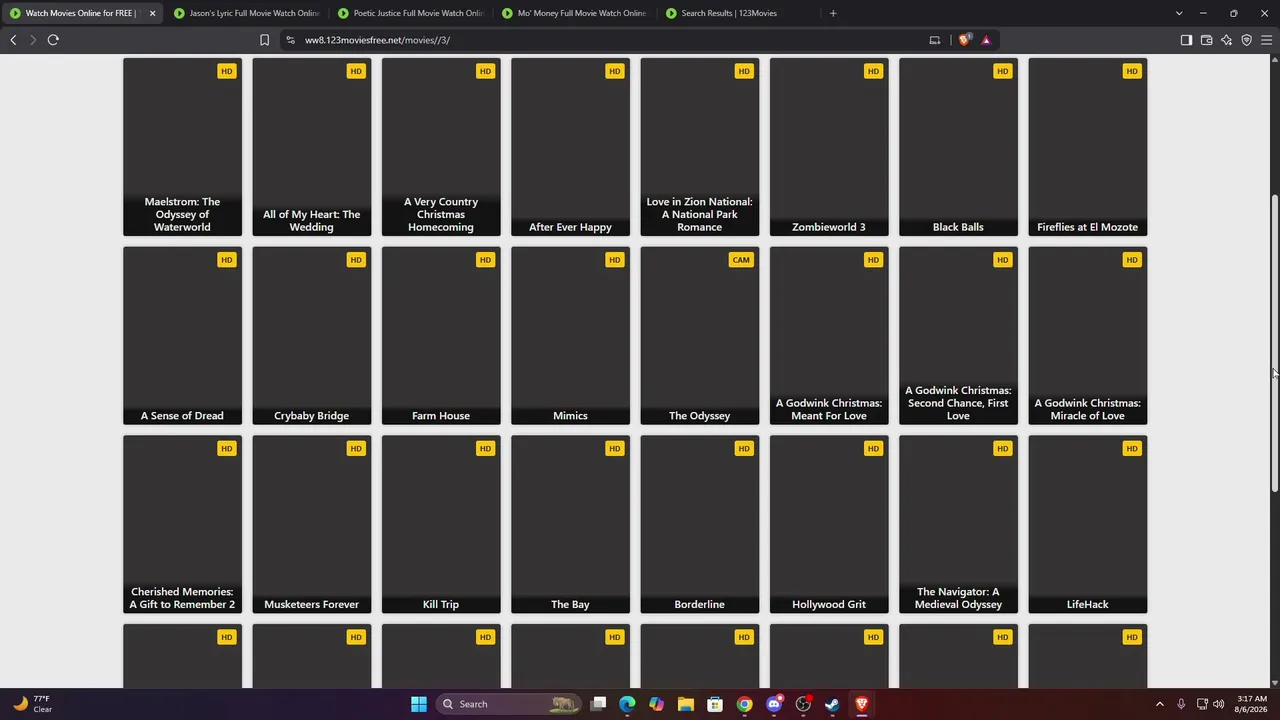Open A Sense of Dread movie
The height and width of the screenshot is (720, 1280).
click(182, 336)
